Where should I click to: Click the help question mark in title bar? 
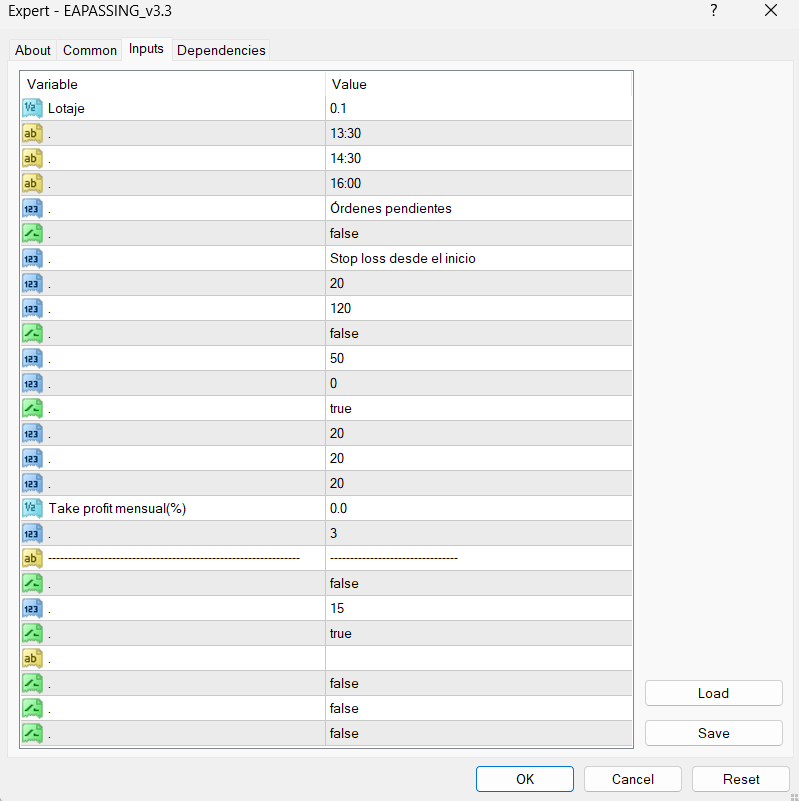[713, 11]
